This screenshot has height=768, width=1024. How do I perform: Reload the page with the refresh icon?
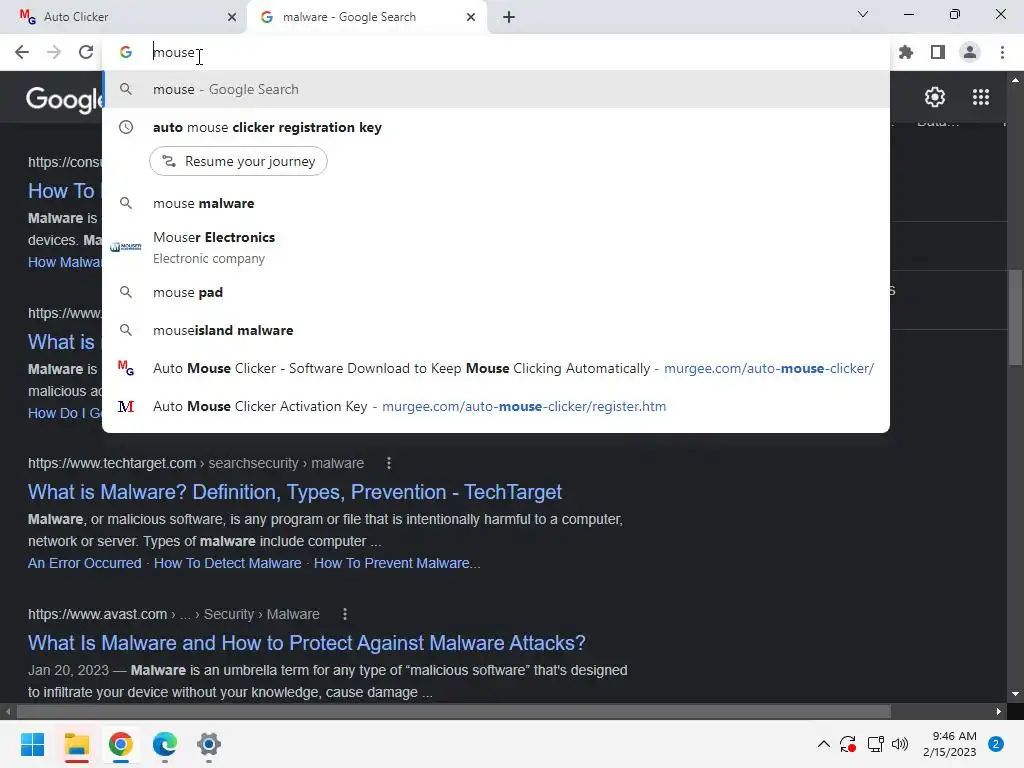click(x=86, y=52)
